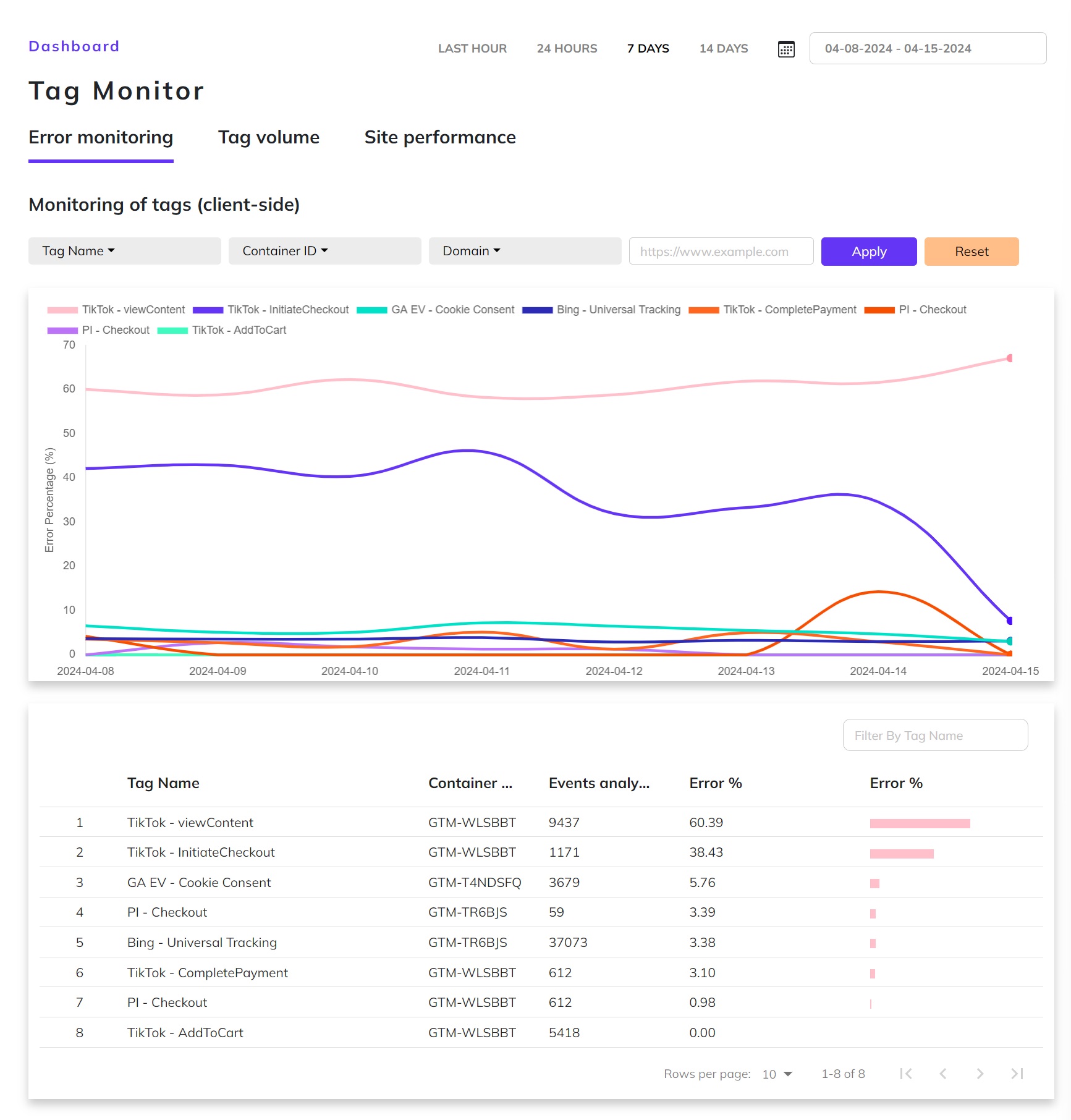Select the 7 DAYS time range
This screenshot has height=1120, width=1071.
point(648,48)
